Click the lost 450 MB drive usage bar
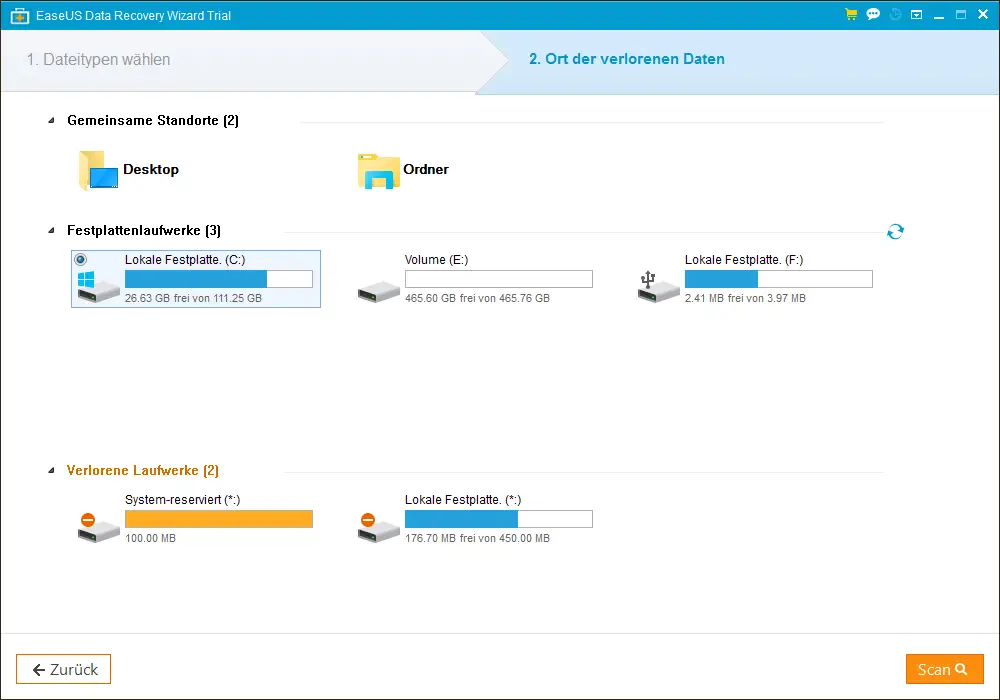This screenshot has width=1000, height=700. pos(499,519)
